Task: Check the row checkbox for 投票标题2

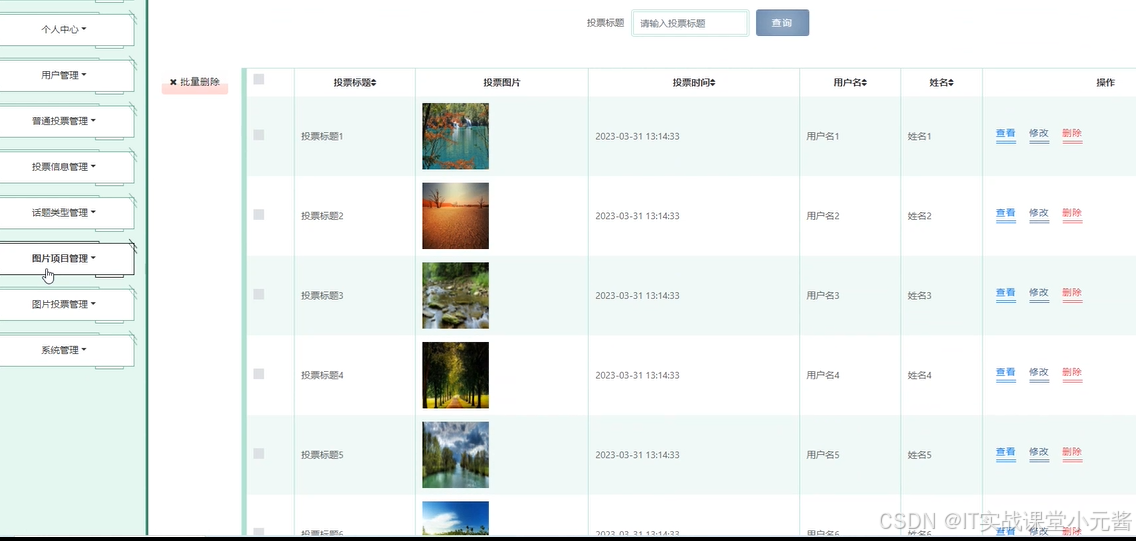Action: coord(259,214)
